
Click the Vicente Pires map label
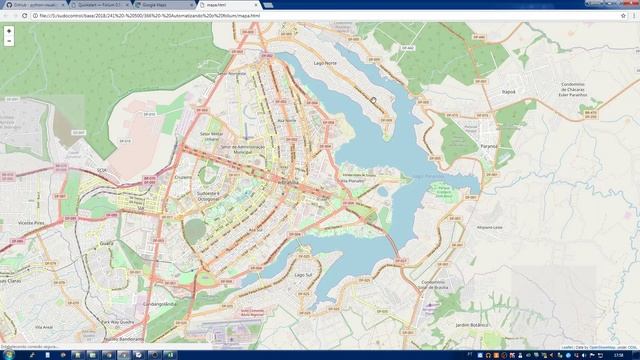pyautogui.click(x=31, y=223)
